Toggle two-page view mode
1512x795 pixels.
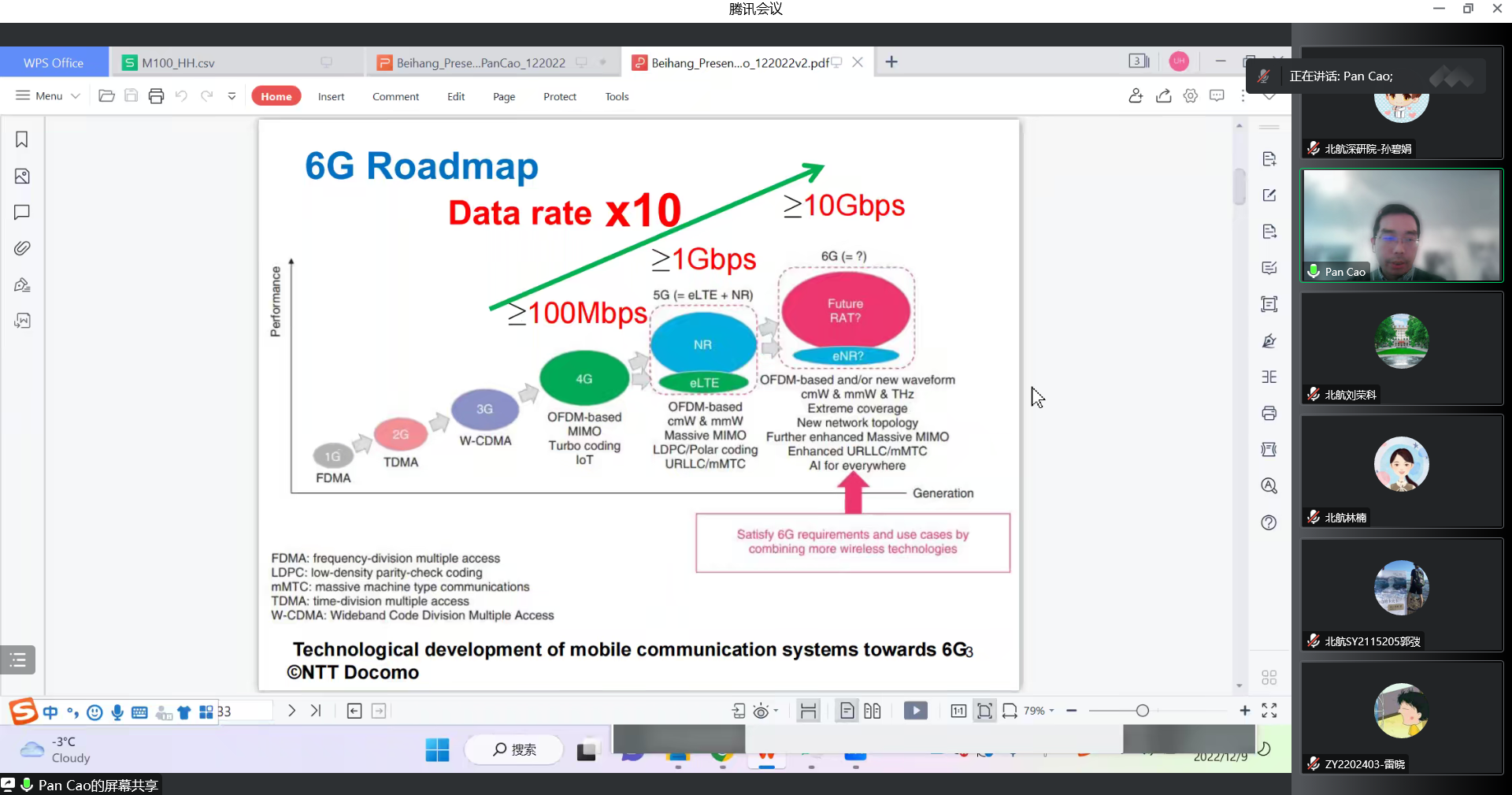[872, 711]
